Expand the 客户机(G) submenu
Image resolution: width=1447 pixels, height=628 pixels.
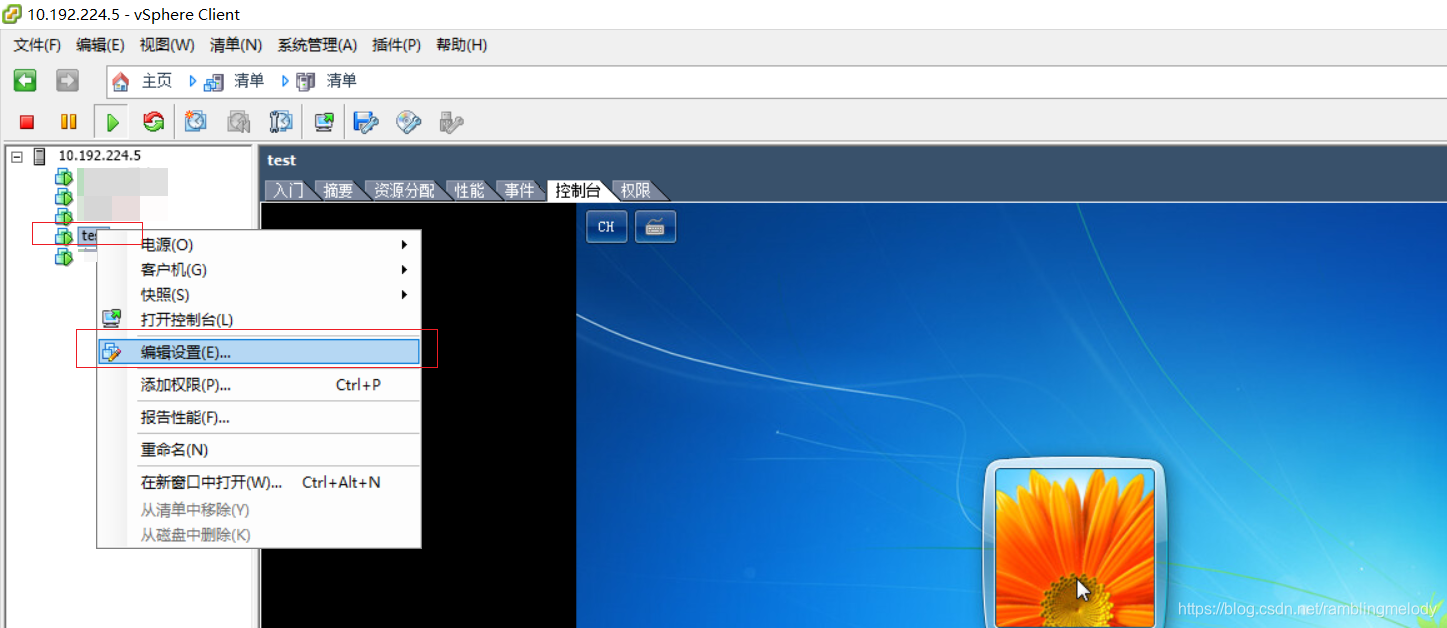pos(259,270)
